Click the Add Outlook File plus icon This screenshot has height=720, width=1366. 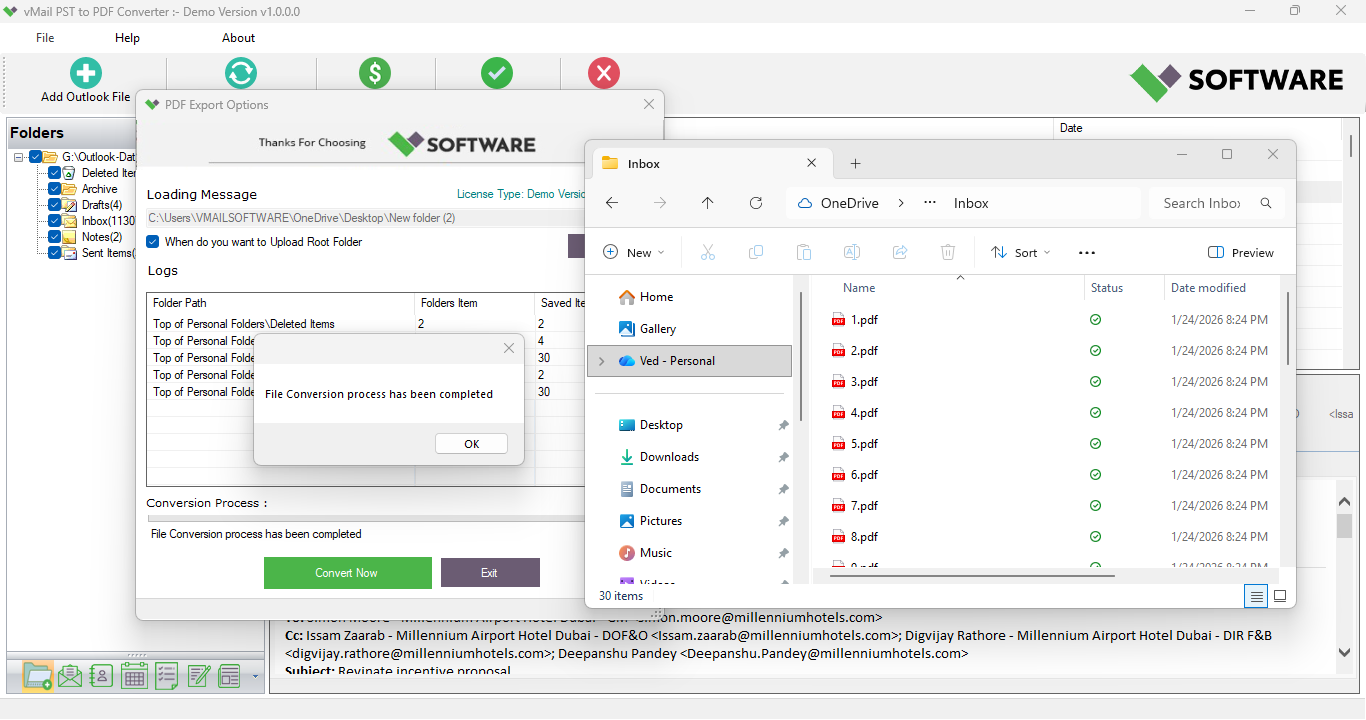tap(85, 72)
